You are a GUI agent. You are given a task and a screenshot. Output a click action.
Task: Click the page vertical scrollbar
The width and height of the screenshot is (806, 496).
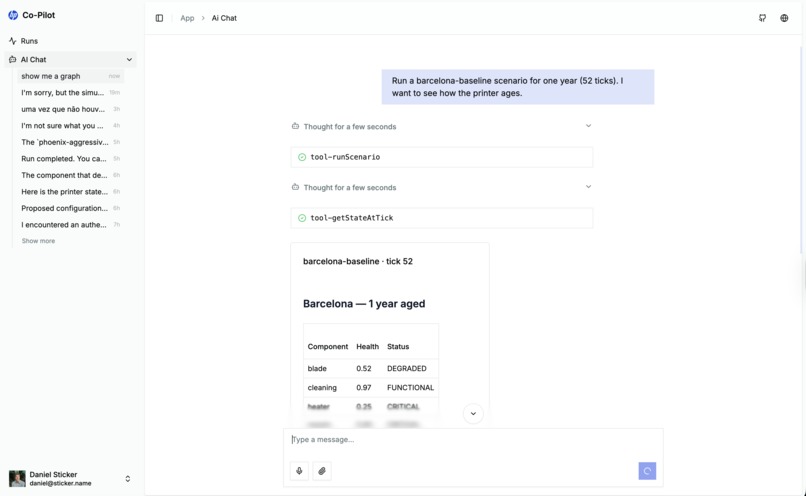[x=802, y=149]
